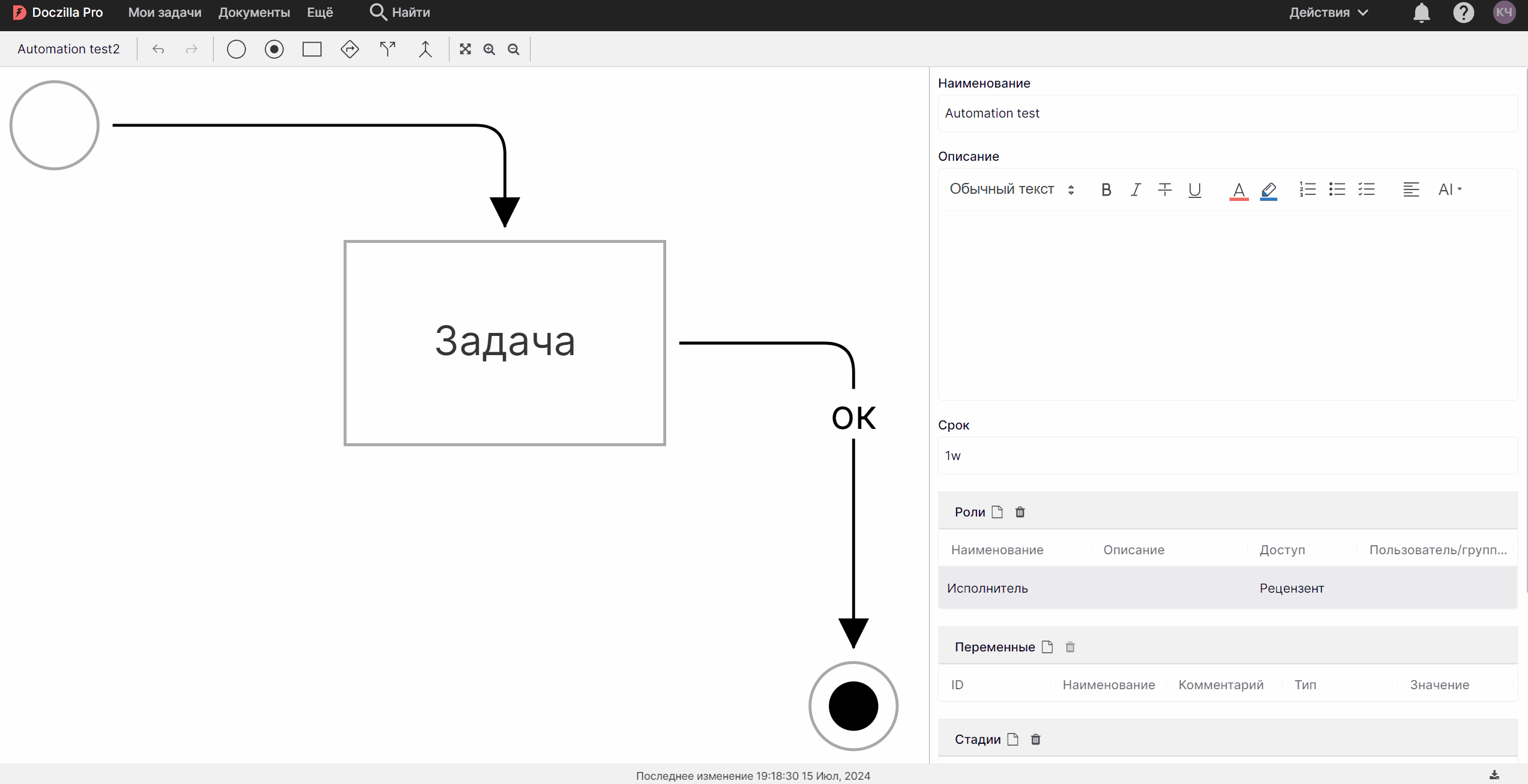Screen dimensions: 1528x784
Task: Fit diagram to screen
Action: click(465, 49)
